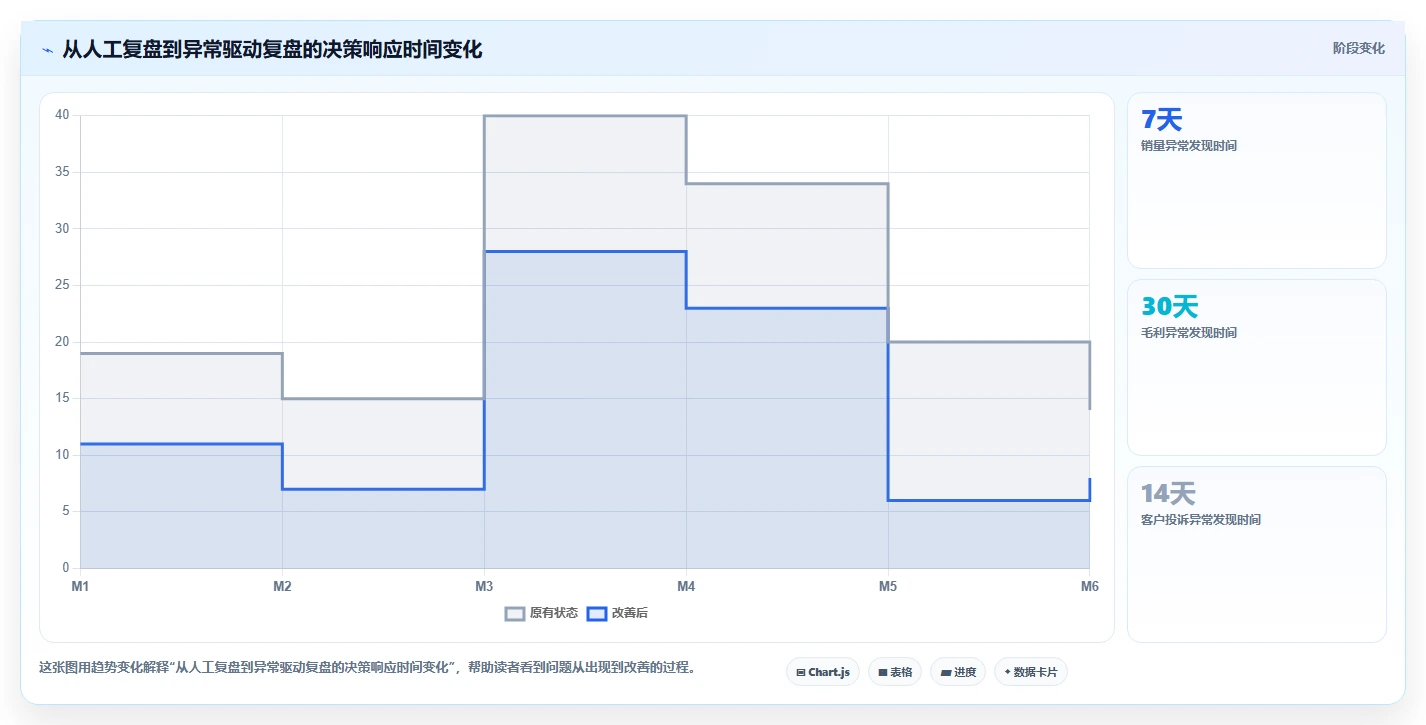This screenshot has width=1426, height=725.
Task: Click the 25 y-axis value
Action: pyautogui.click(x=62, y=285)
